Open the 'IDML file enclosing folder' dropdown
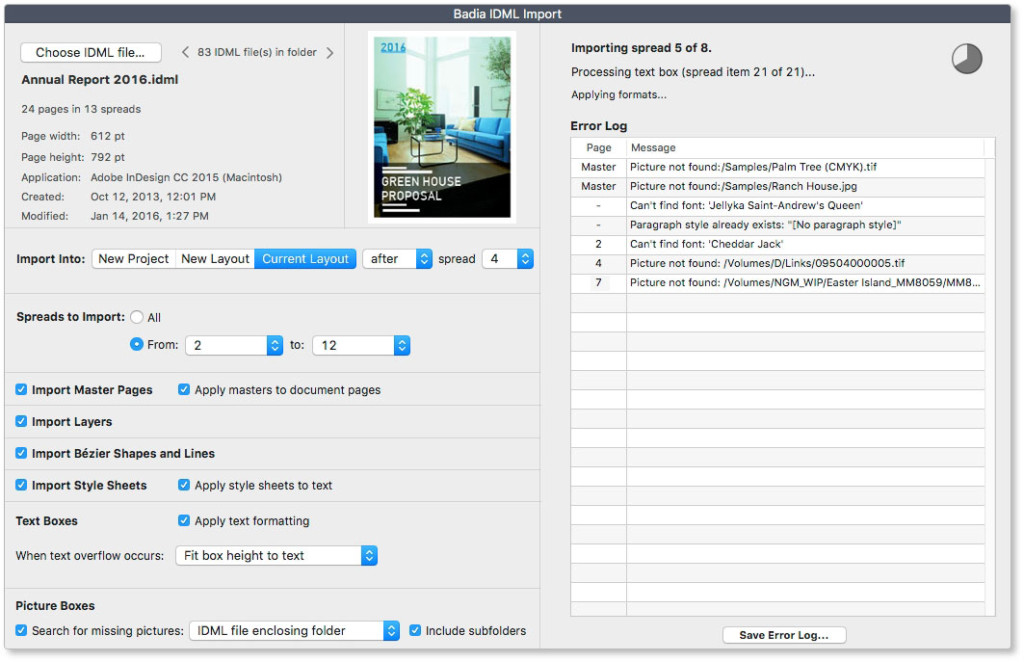The height and width of the screenshot is (662, 1024). click(294, 630)
